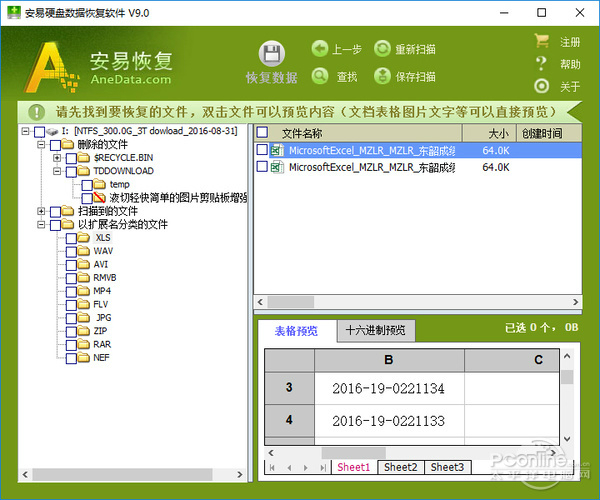This screenshot has height=500, width=600.
Task: Collapse the 以扩展名分类的文件 node
Action: coord(41,224)
